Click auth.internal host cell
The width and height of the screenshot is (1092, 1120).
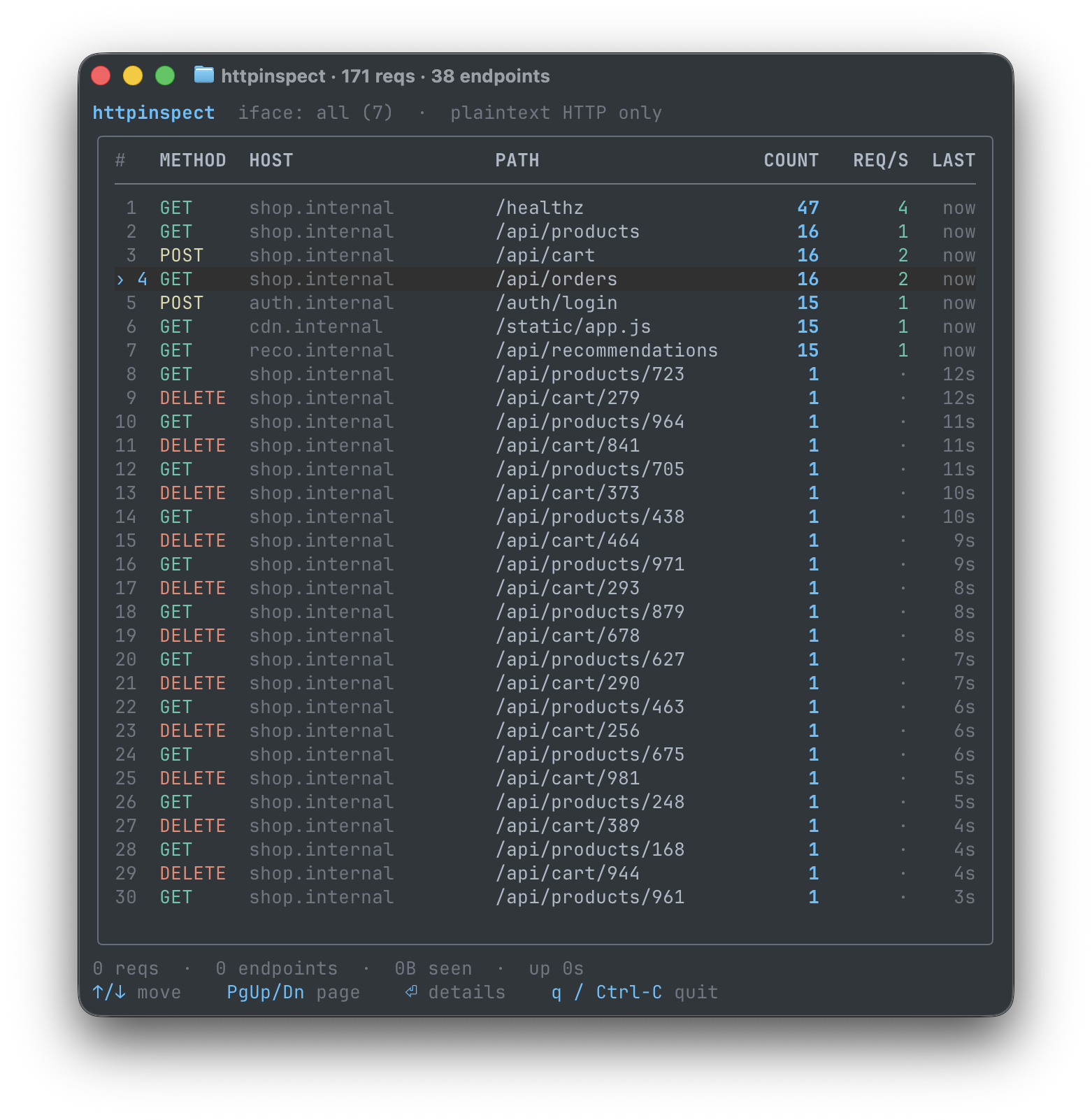coord(322,303)
